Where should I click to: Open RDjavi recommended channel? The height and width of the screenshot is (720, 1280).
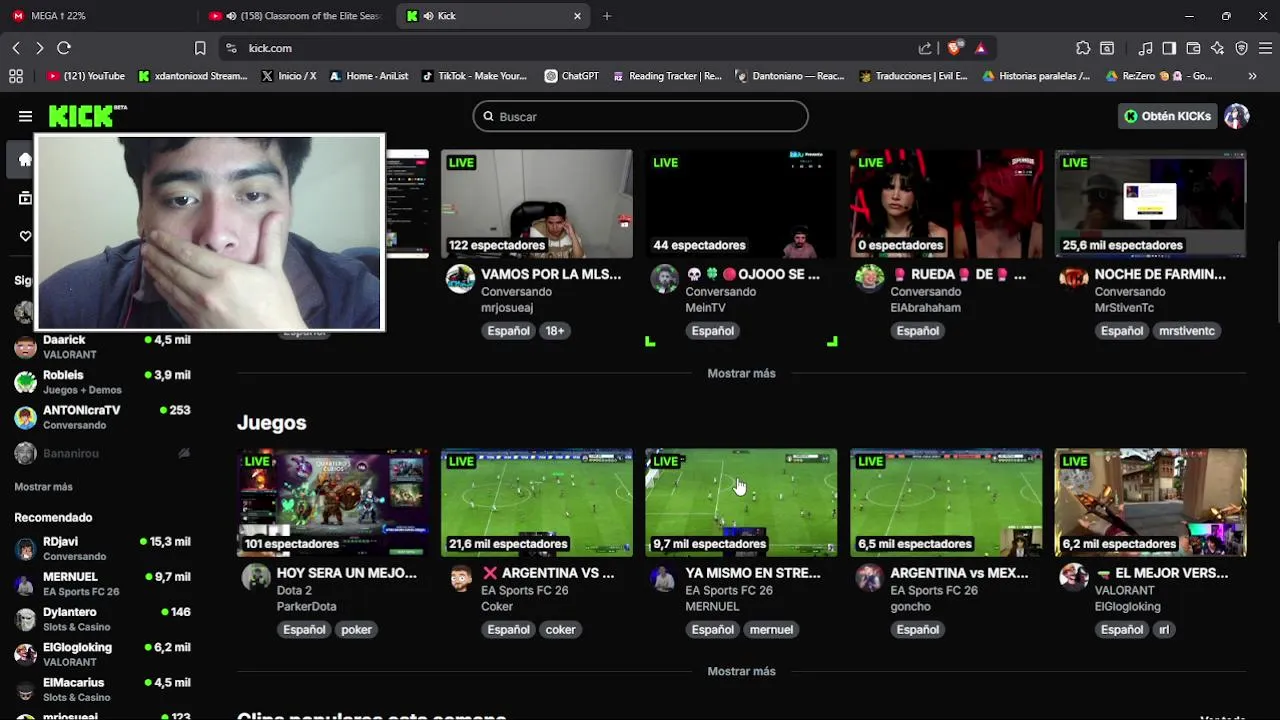coord(102,548)
